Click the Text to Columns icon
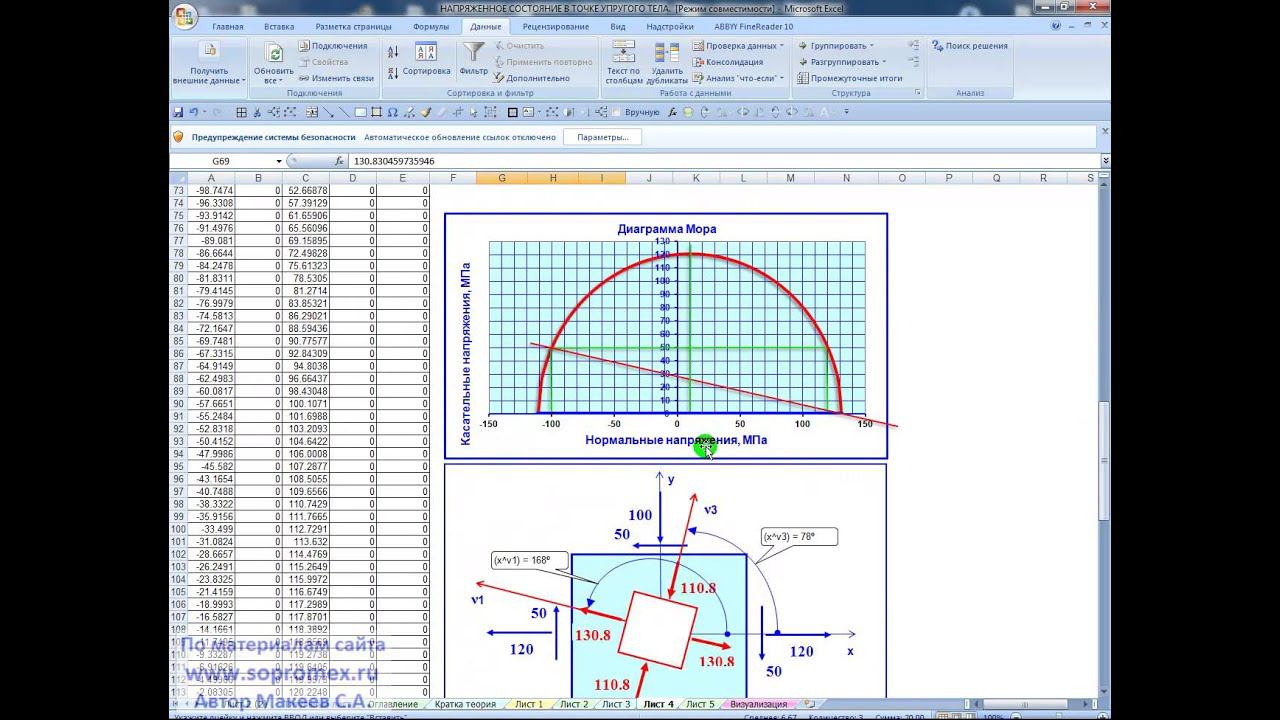 [x=623, y=53]
